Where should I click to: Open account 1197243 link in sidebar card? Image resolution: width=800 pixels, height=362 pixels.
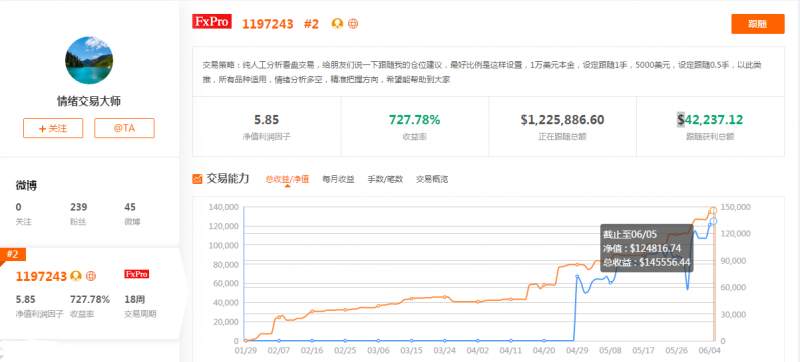[x=41, y=276]
